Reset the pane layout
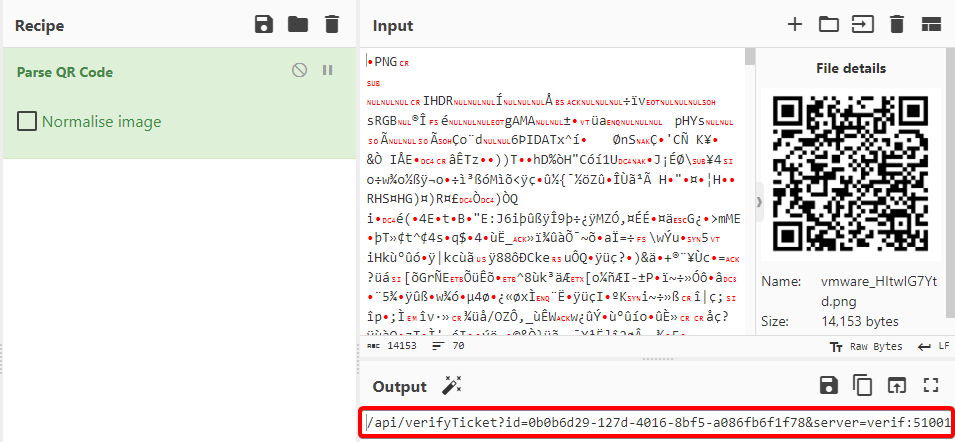Image resolution: width=955 pixels, height=442 pixels. 931,24
